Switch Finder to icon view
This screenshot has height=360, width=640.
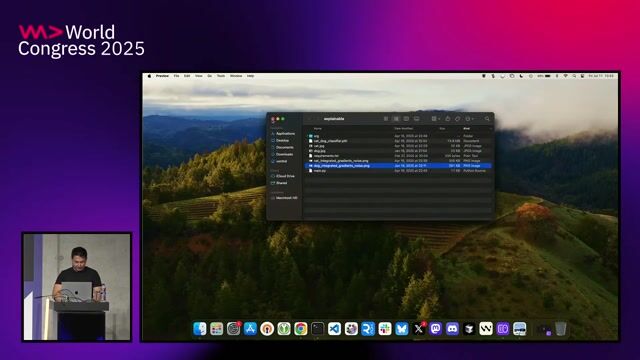tap(386, 119)
